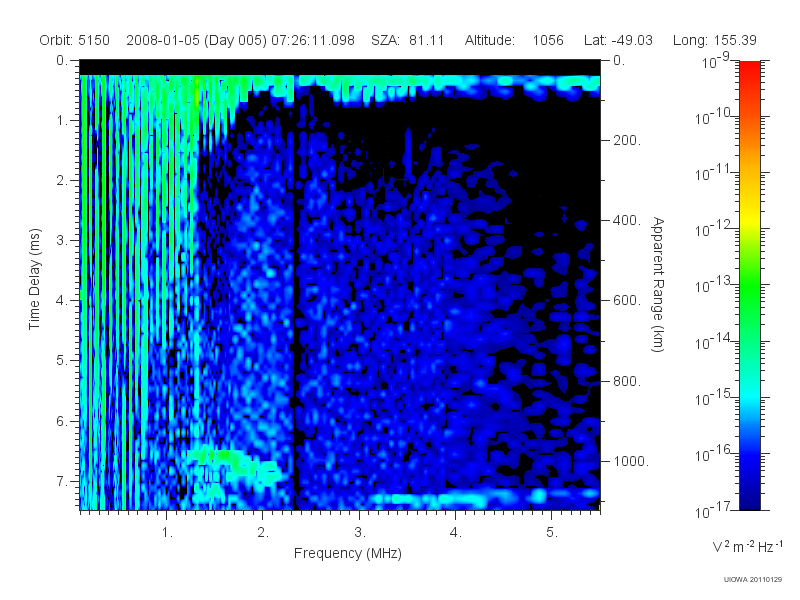
Task: Click color bar label '10⁻¹³'
Action: pyautogui.click(x=714, y=285)
